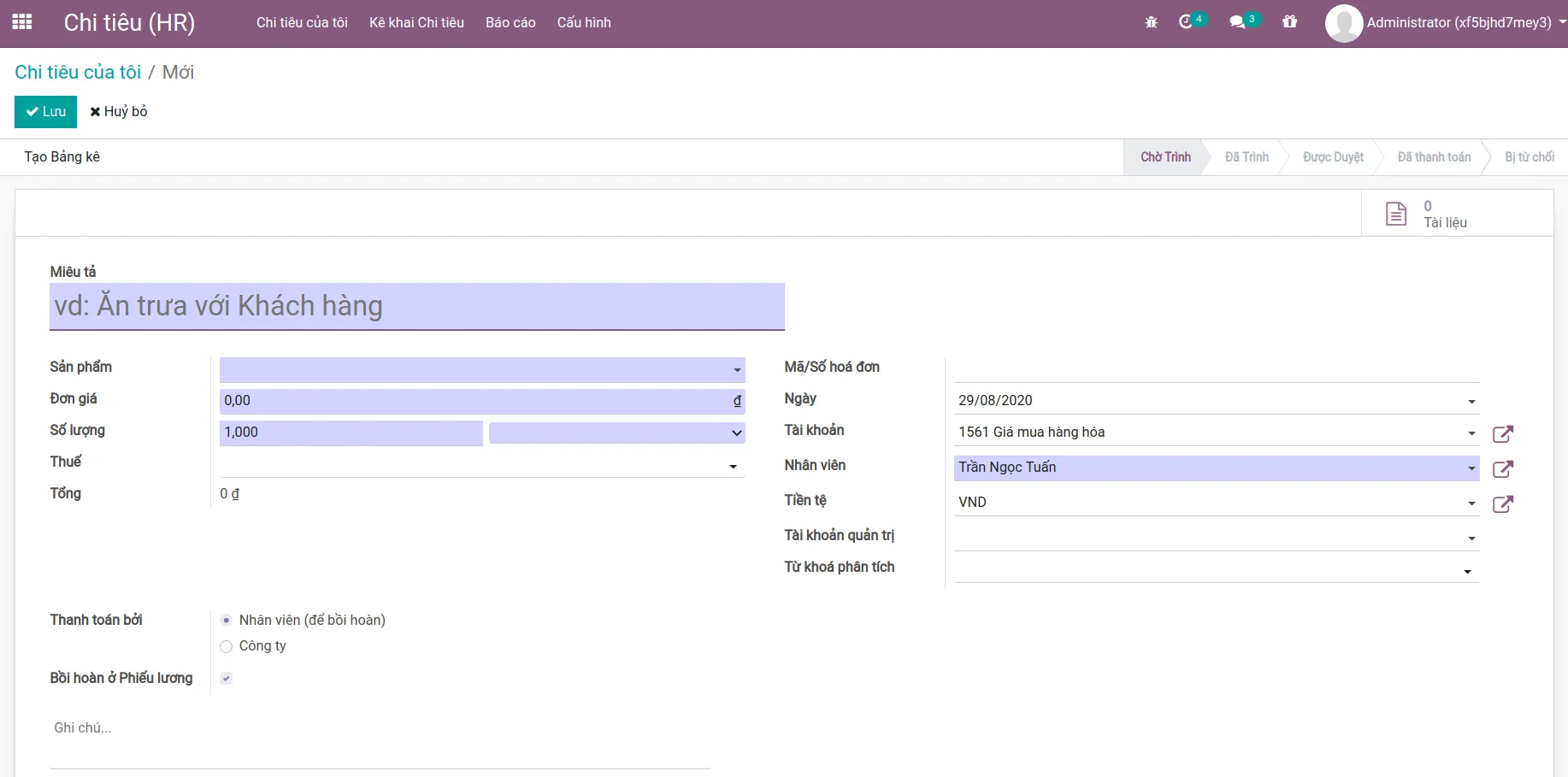Click the Administrator avatar image
1568x777 pixels.
coord(1343,23)
